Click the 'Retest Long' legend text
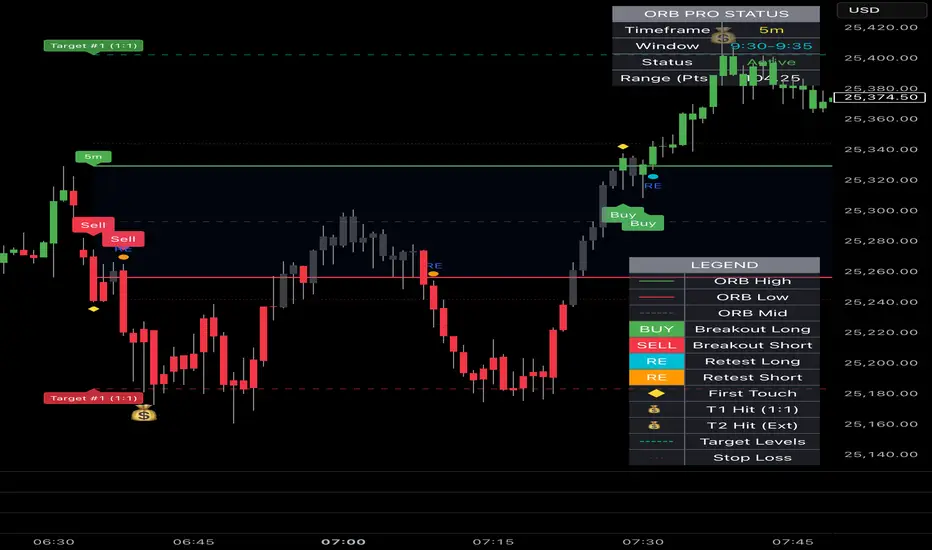 752,361
